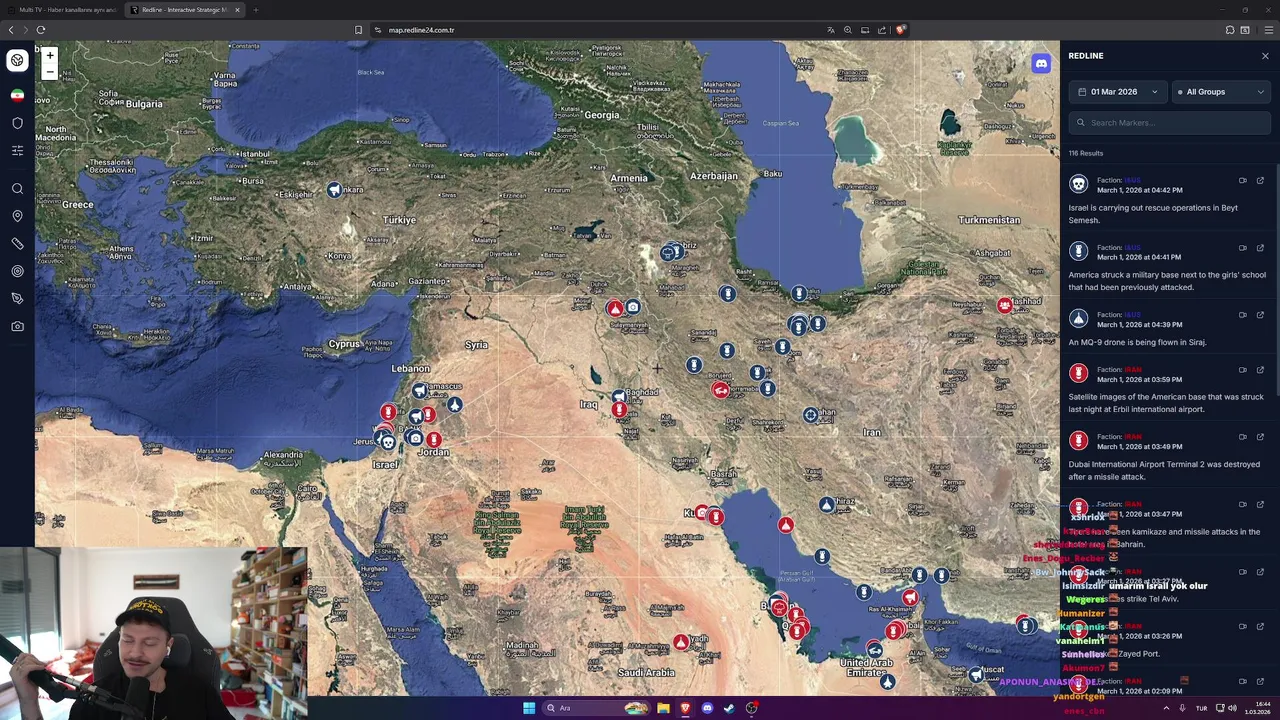
Task: Open external link for Beyt Semesh rescue entry
Action: click(x=1260, y=181)
